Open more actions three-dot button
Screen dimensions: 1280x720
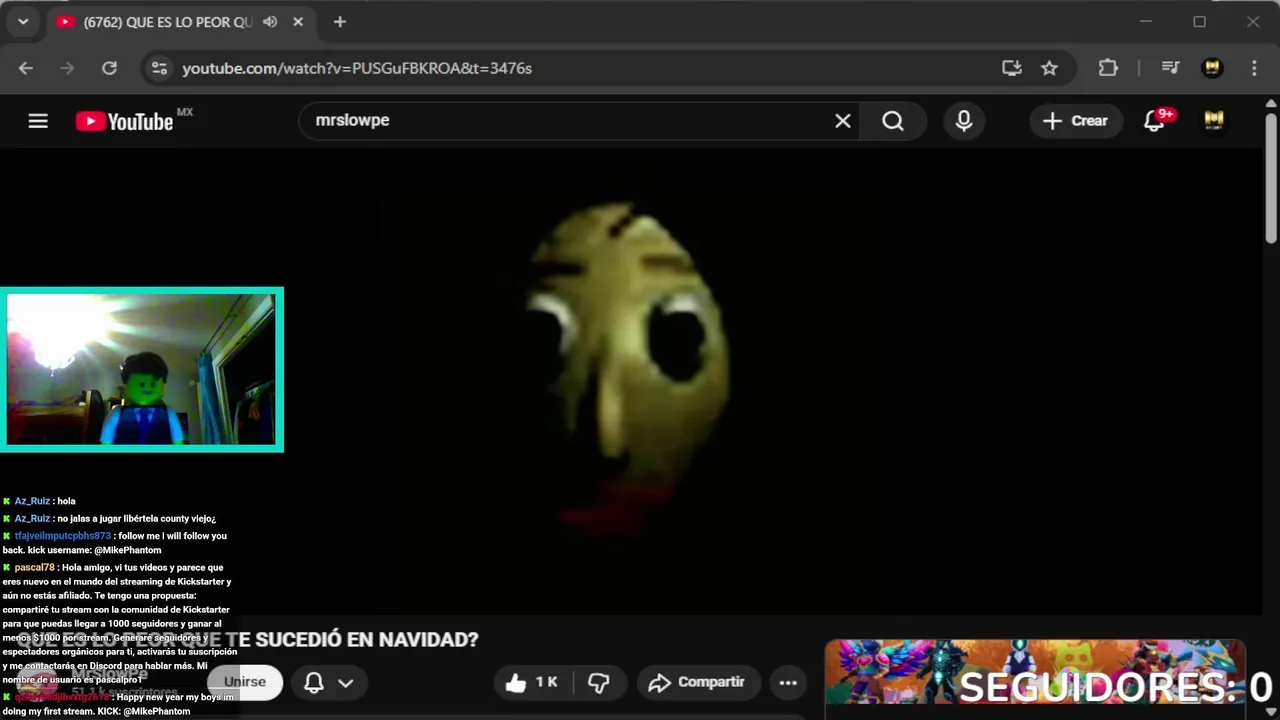[788, 682]
